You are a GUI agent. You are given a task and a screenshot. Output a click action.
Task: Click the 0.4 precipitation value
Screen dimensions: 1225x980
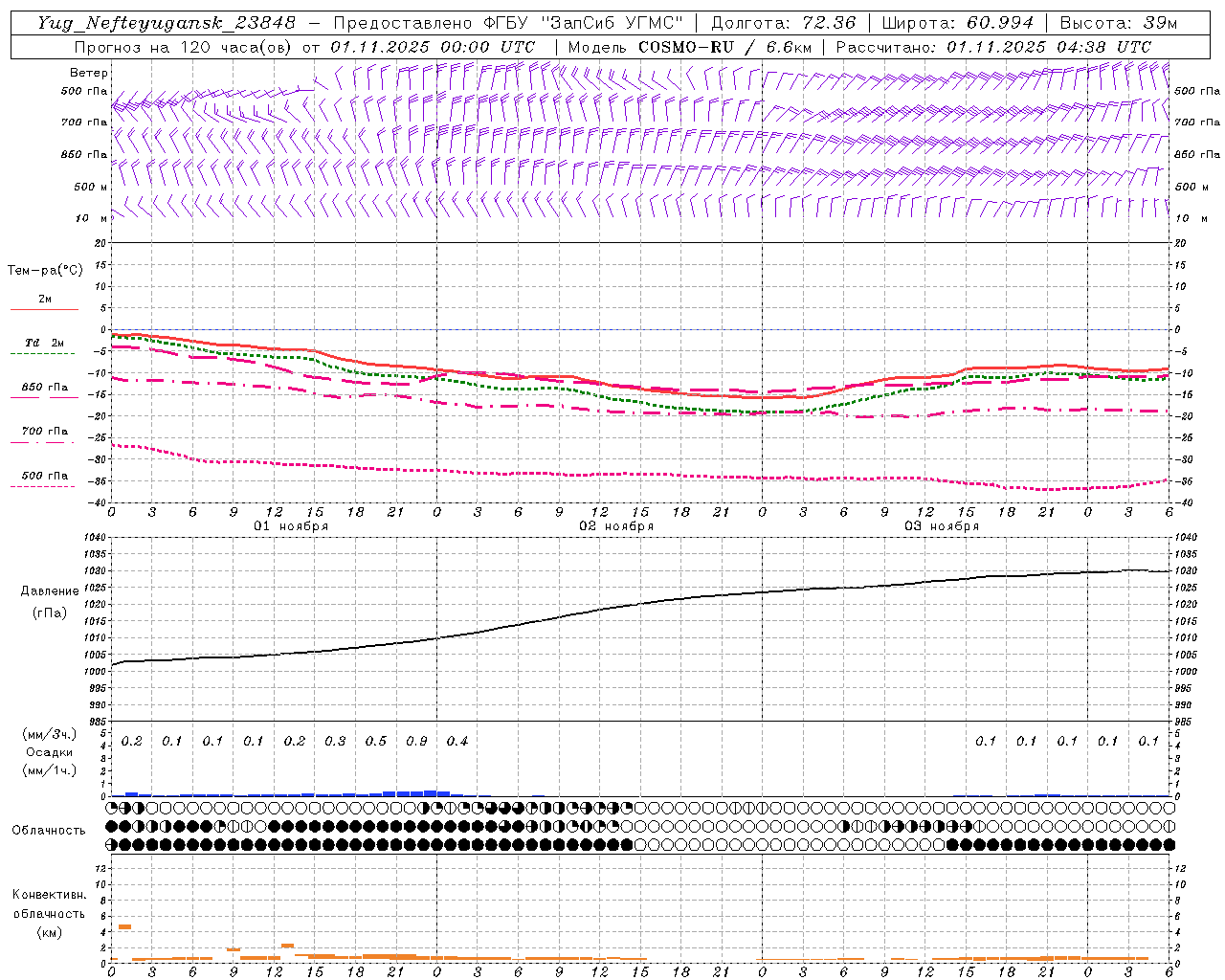coord(457,741)
